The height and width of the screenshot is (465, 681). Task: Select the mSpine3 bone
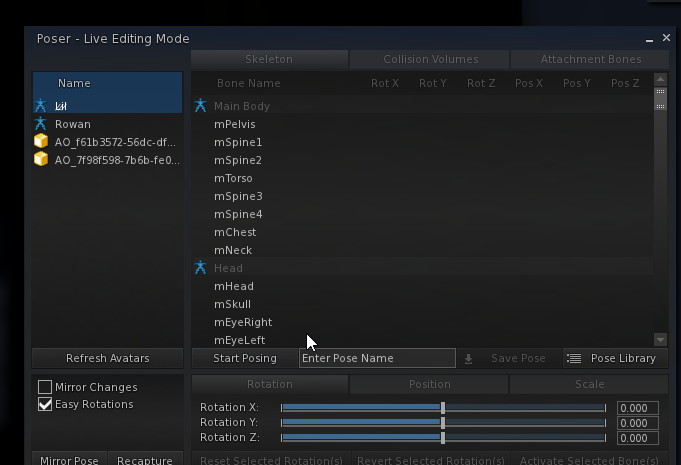tap(423, 196)
